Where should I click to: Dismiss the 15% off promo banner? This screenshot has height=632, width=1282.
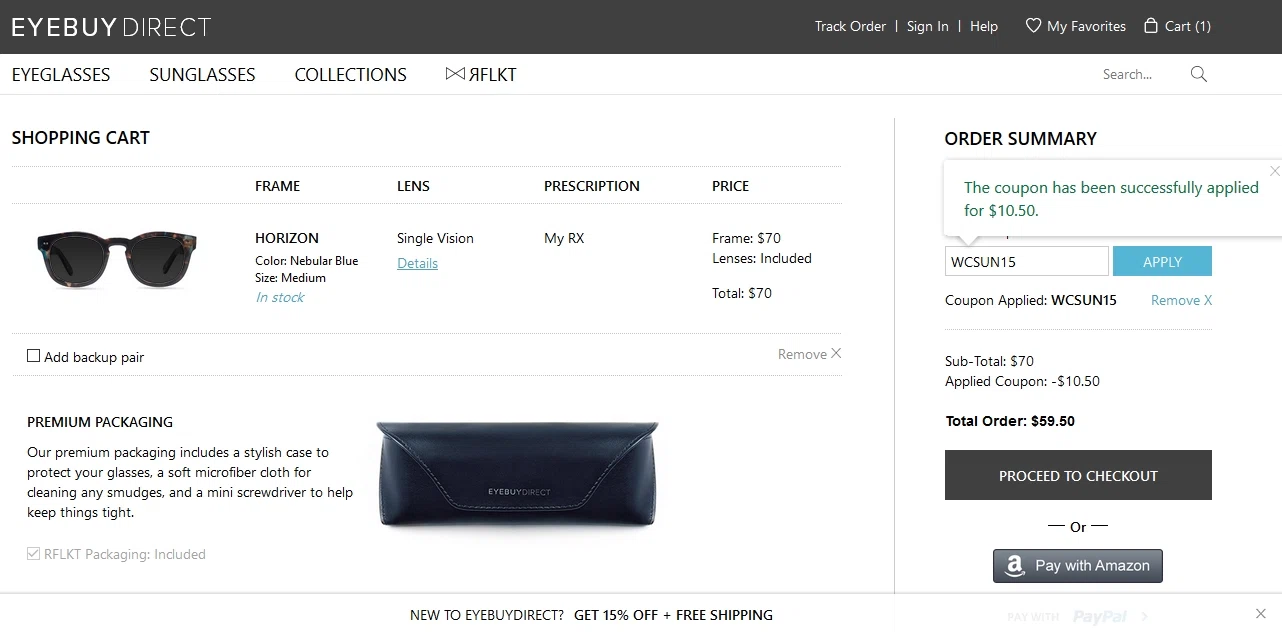1261,613
